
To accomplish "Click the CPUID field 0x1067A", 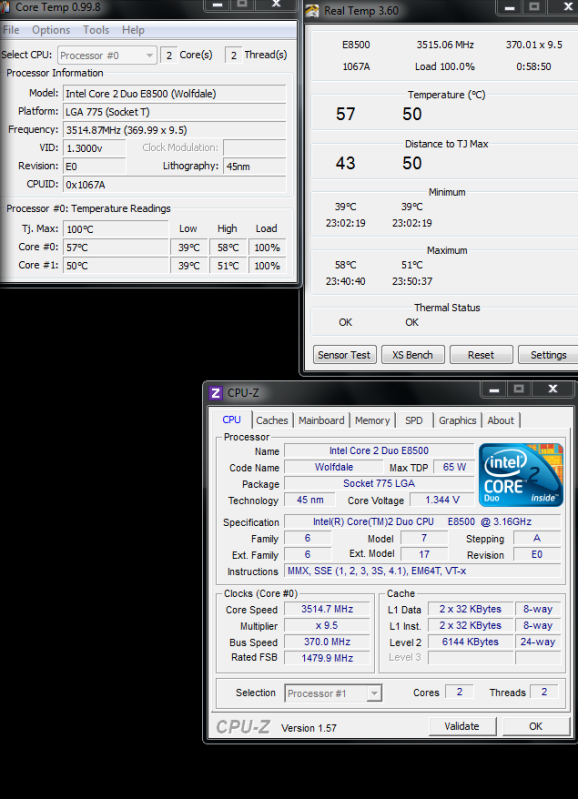I will coord(174,184).
